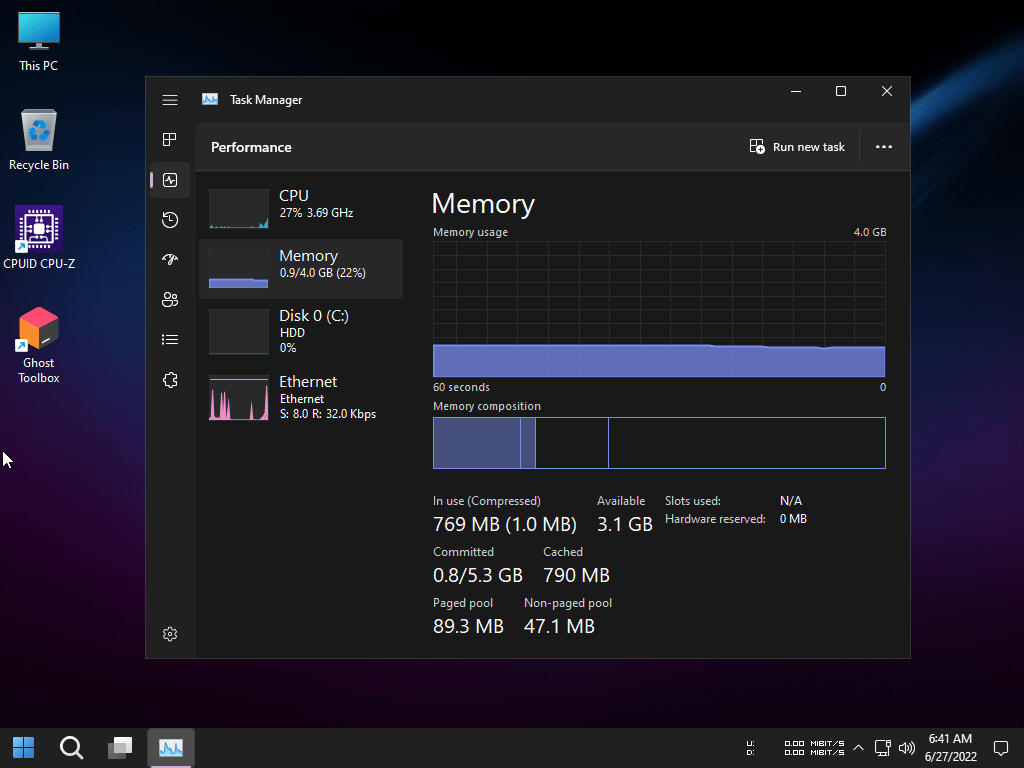The height and width of the screenshot is (768, 1024).
Task: Open the App history sidebar icon
Action: coord(170,220)
